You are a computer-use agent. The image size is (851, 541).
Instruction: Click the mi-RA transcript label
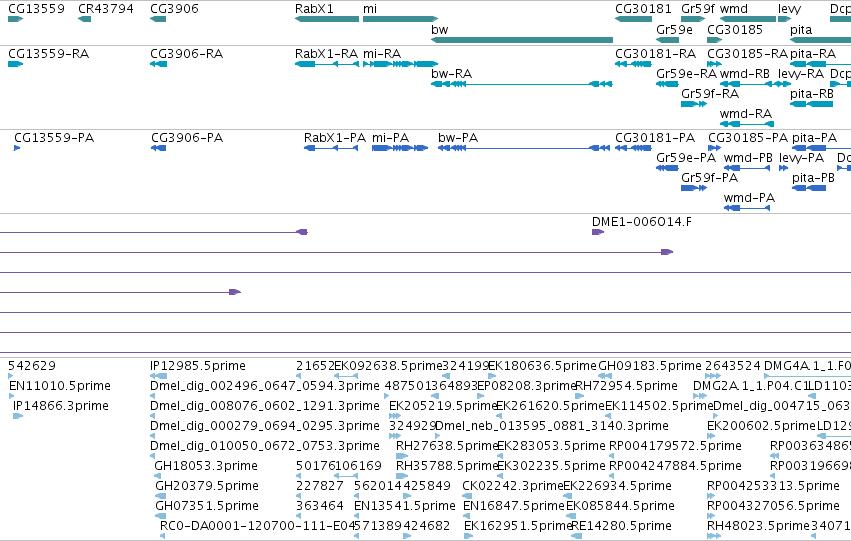[x=382, y=54]
